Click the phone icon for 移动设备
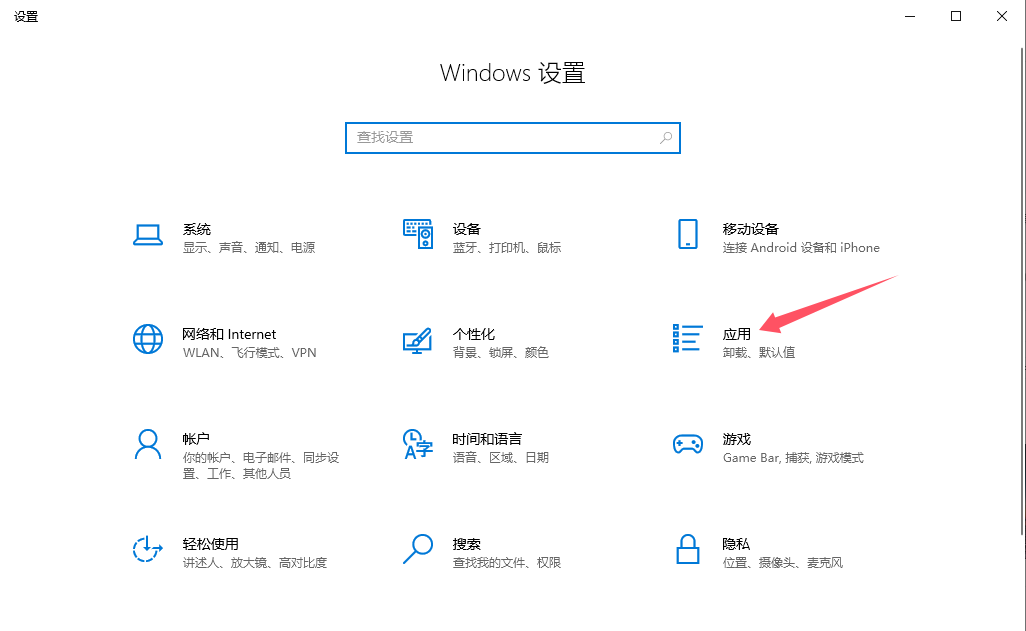This screenshot has height=631, width=1026. pos(688,234)
